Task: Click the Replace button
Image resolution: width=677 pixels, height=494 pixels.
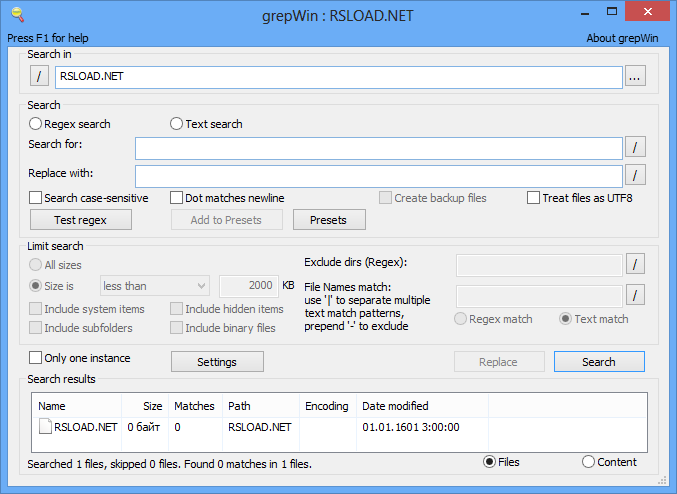Action: 499,361
